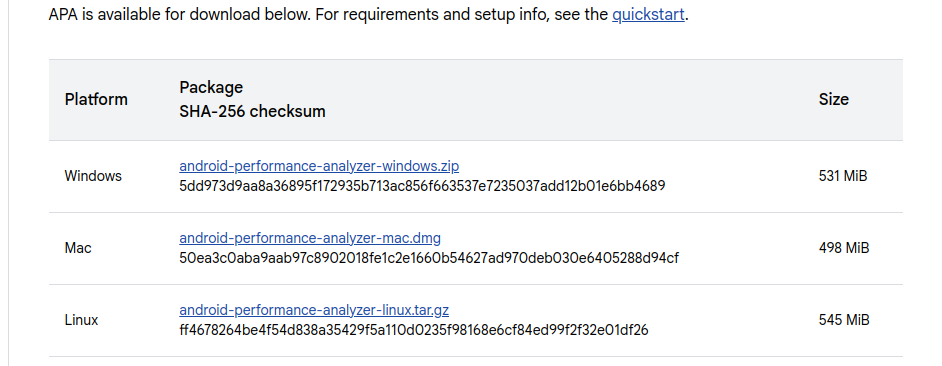
Task: Open the quickstart link
Action: (648, 14)
